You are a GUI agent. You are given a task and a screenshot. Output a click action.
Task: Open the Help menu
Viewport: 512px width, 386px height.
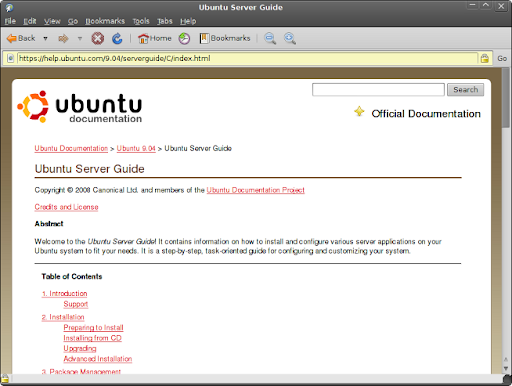click(x=188, y=21)
